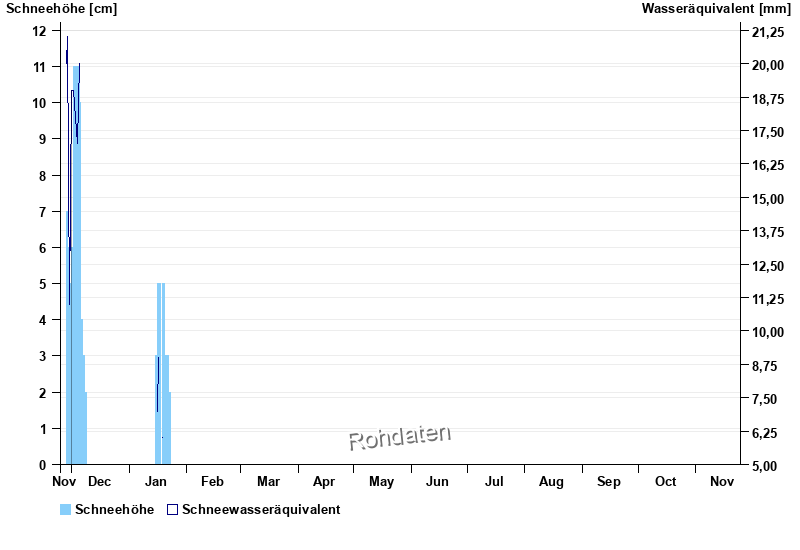The width and height of the screenshot is (800, 550).
Task: Click the 12 tick on snow height axis
Action: coord(39,31)
